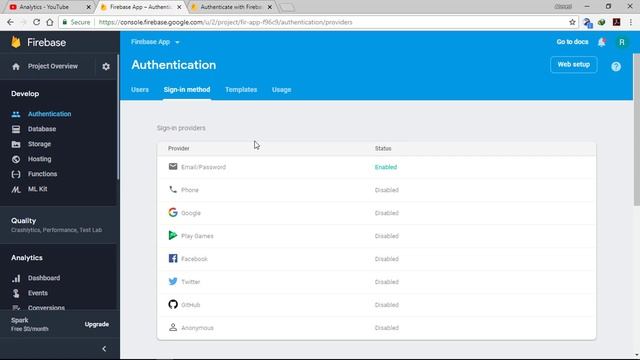Viewport: 640px width, 360px height.
Task: Click the Functions brackets icon
Action: (x=16, y=174)
